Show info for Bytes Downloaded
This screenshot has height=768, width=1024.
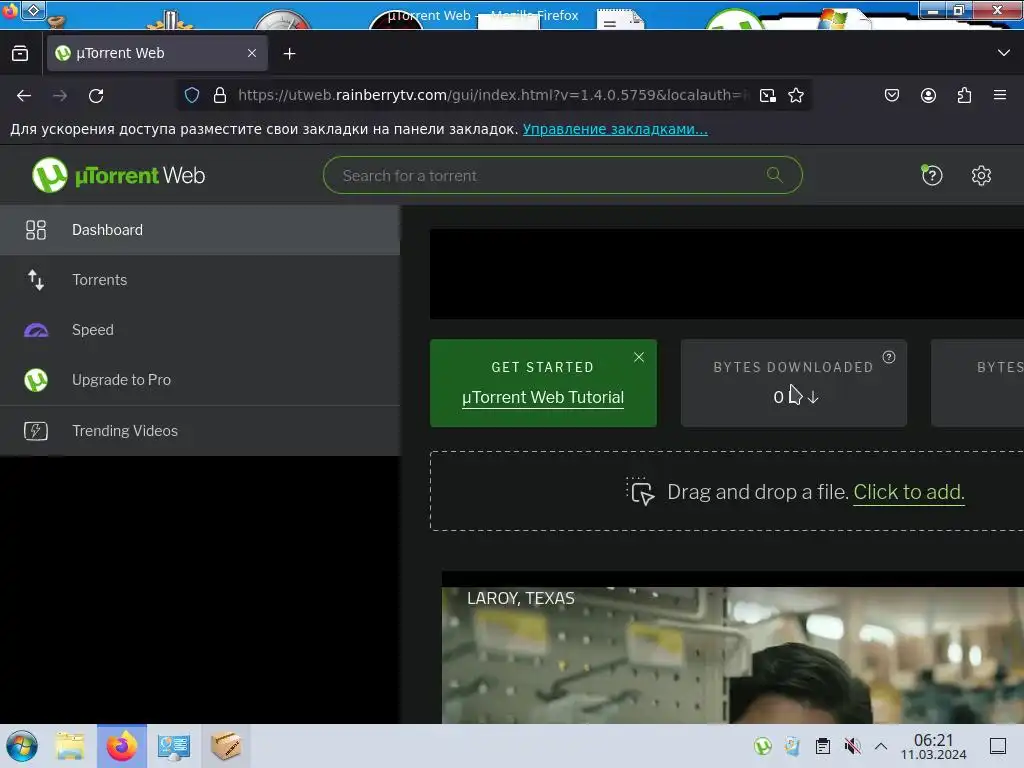point(889,357)
